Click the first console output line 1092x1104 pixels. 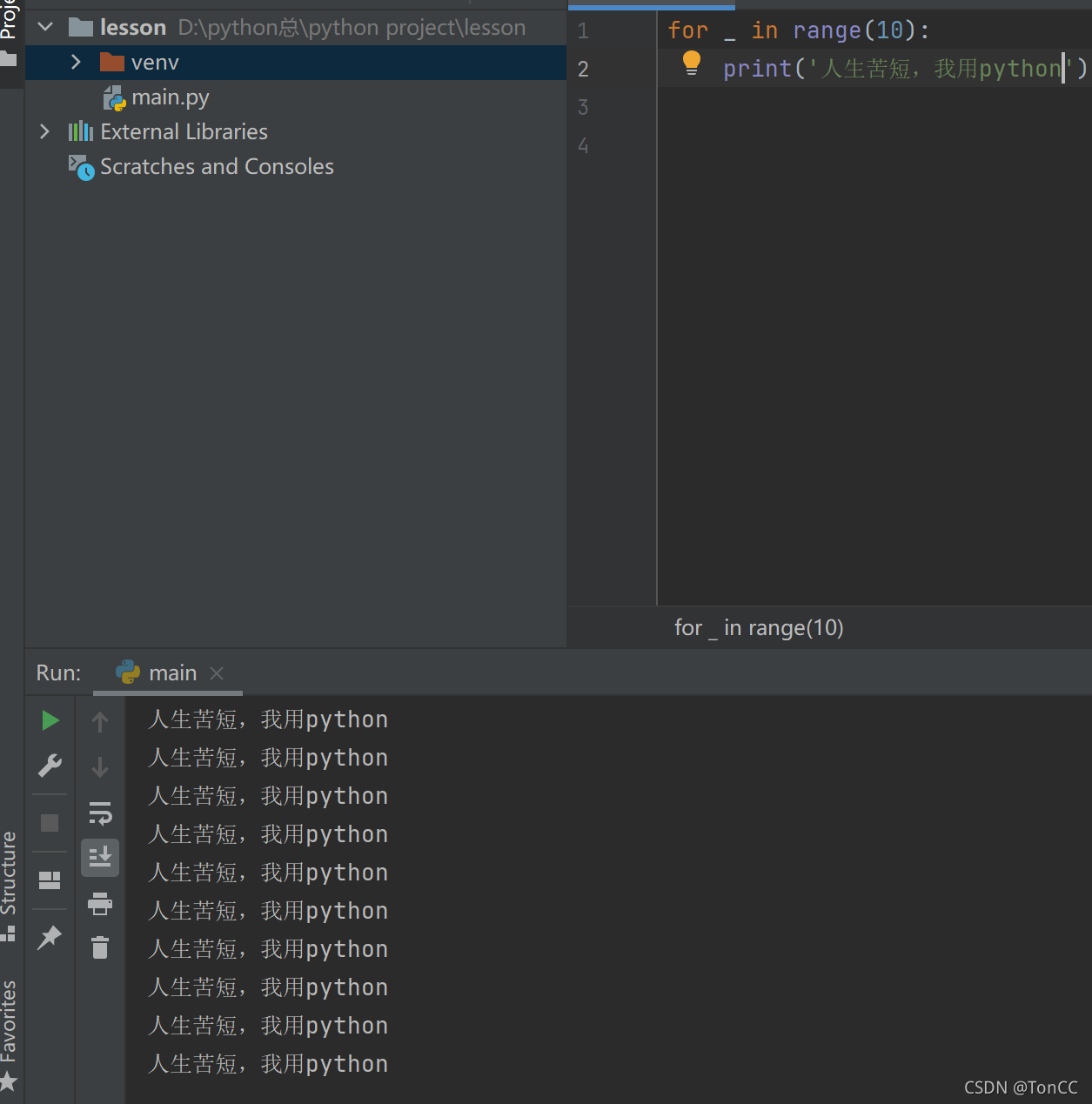tap(268, 719)
